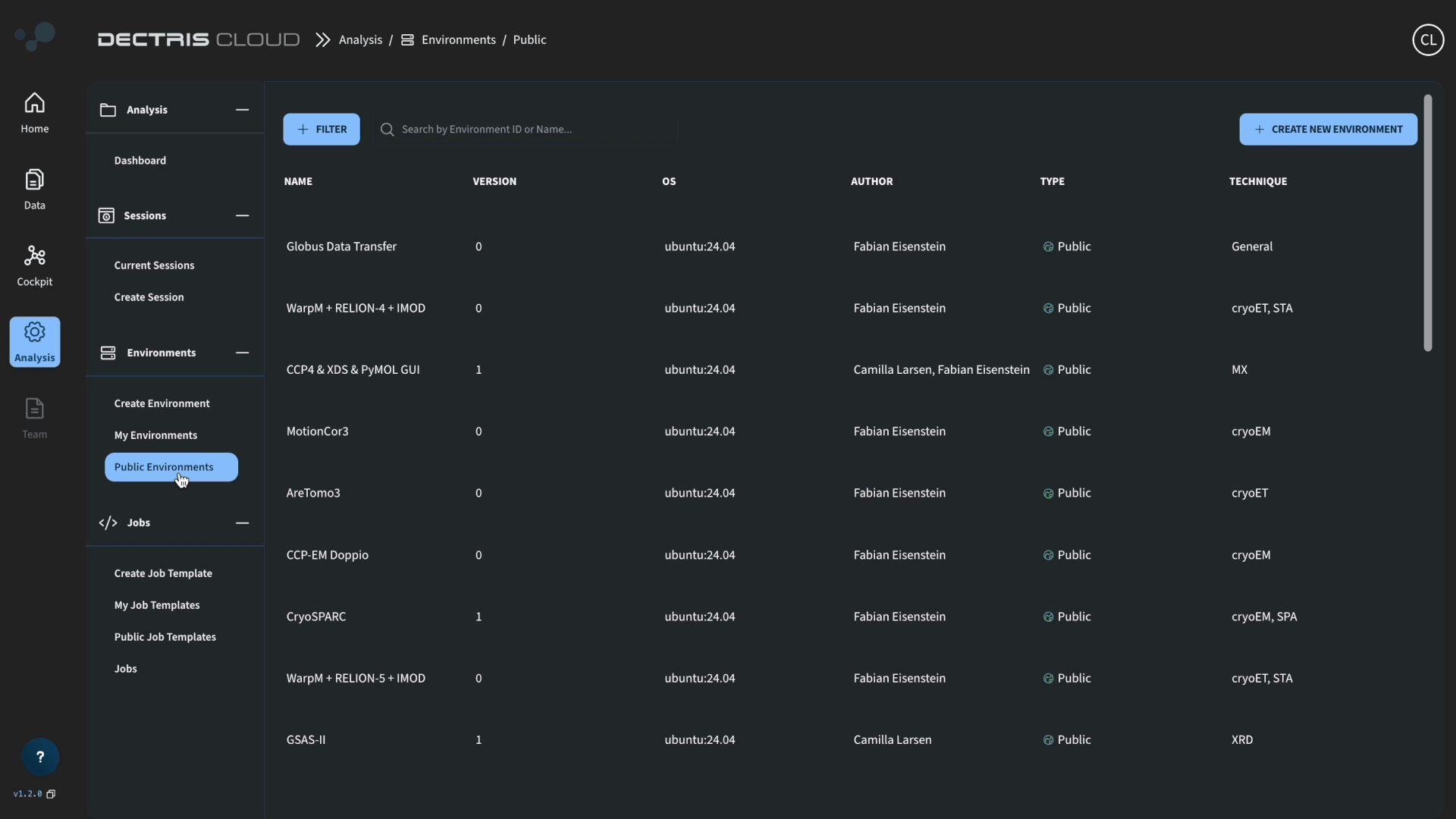This screenshot has height=819, width=1456.
Task: Open the Data section icon
Action: (34, 180)
